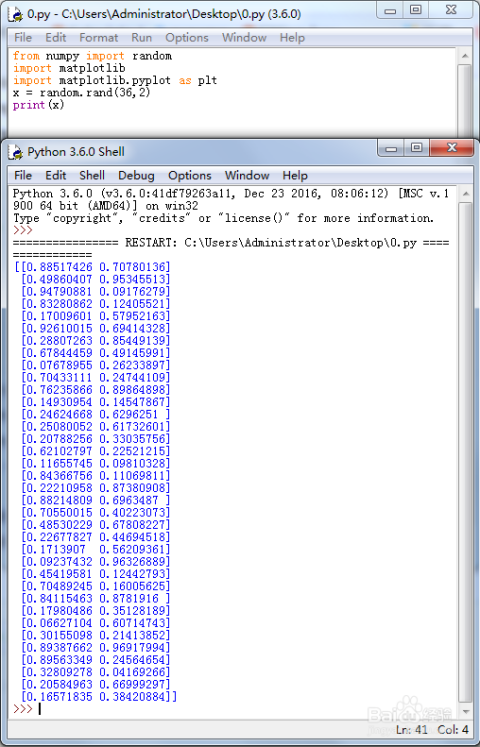Click the Python Shell title bar icon
480x747 pixels.
[x=16, y=152]
